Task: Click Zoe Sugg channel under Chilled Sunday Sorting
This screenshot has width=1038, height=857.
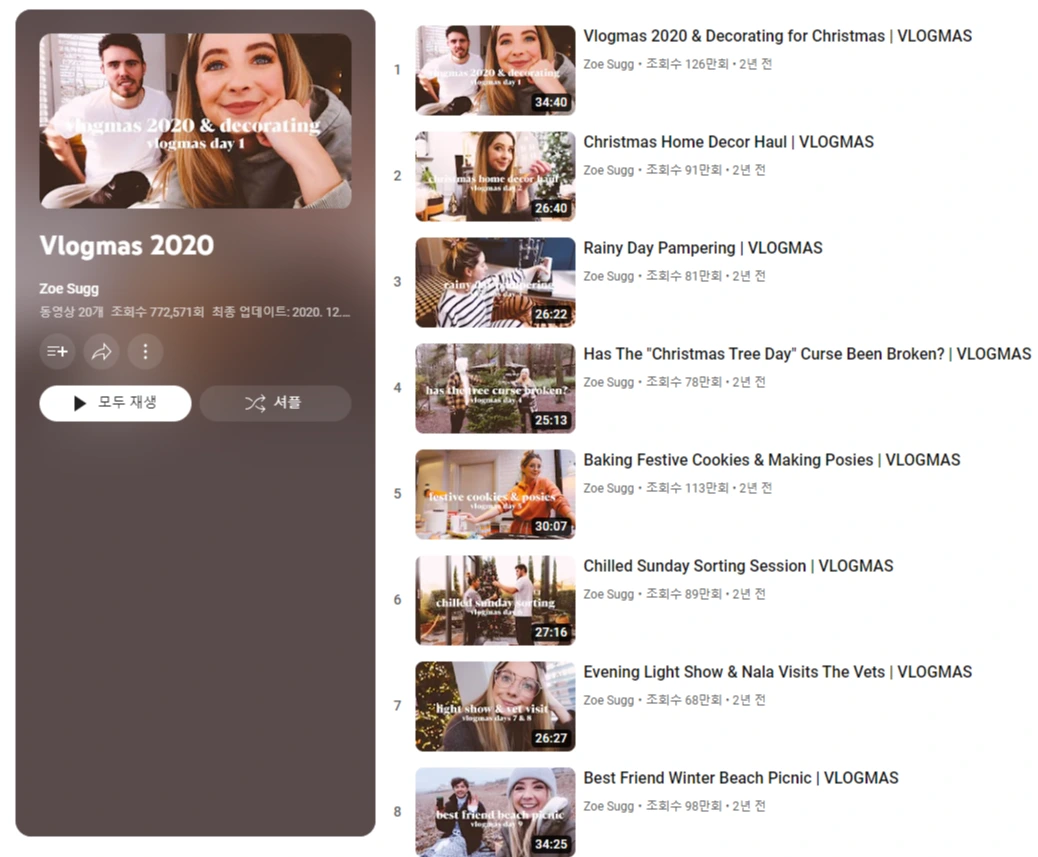Action: click(x=608, y=594)
